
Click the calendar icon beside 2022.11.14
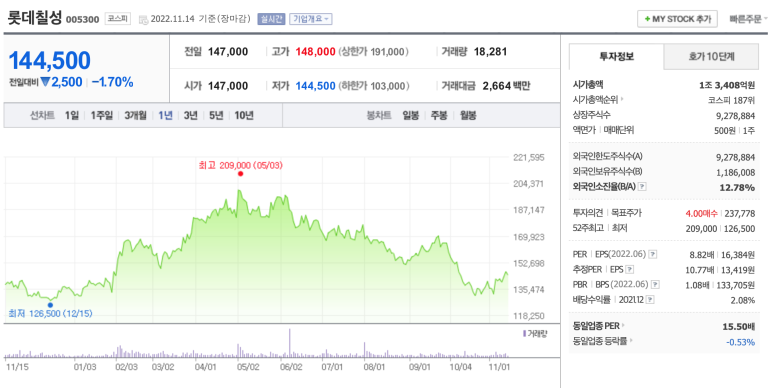click(143, 20)
